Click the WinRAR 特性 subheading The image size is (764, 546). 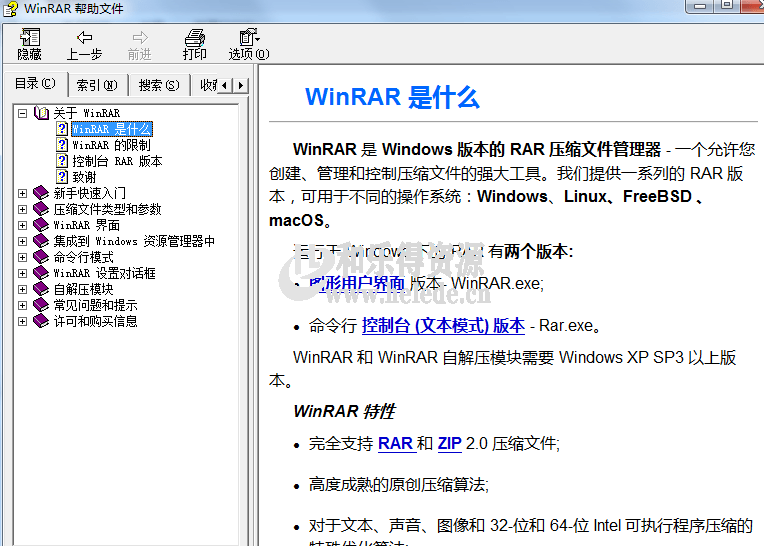tap(344, 411)
